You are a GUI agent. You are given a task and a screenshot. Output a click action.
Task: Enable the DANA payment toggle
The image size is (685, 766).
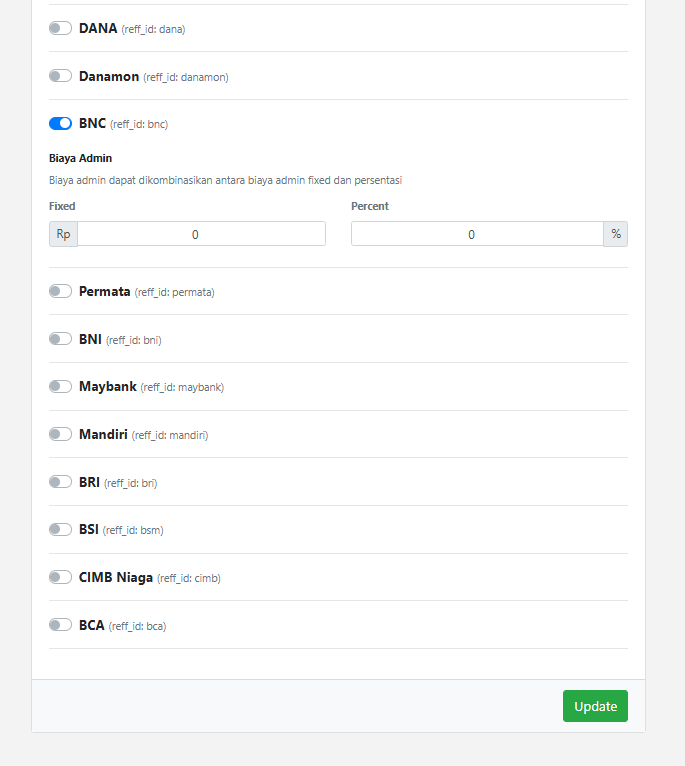click(60, 29)
